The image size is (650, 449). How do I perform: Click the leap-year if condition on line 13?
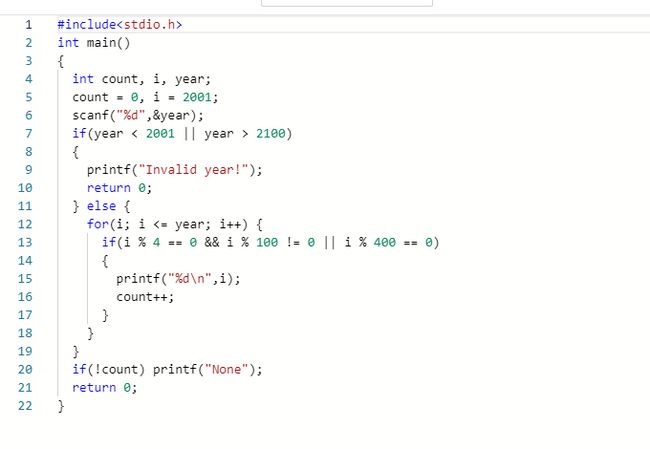coord(270,243)
